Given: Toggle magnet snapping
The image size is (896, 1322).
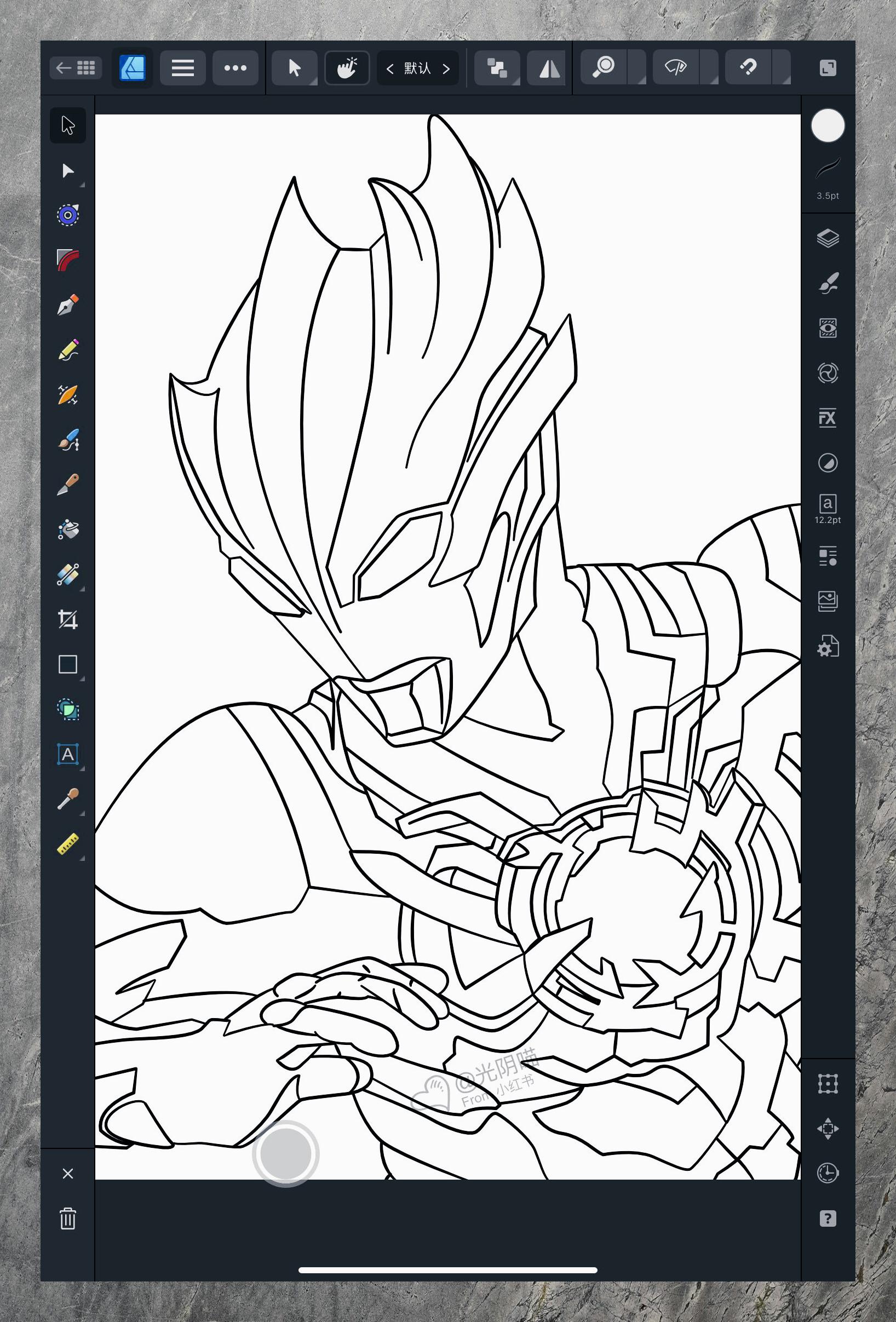Looking at the screenshot, I should point(748,68).
